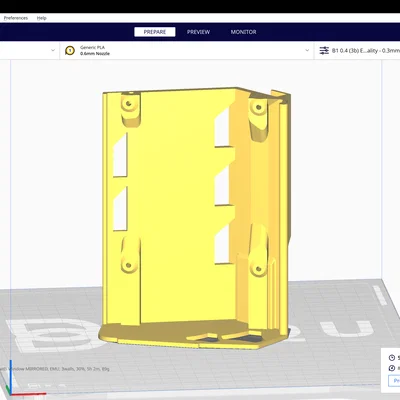Viewport: 400px width, 400px height.
Task: Click the Preview button in the slice panel
Action: pos(394,381)
